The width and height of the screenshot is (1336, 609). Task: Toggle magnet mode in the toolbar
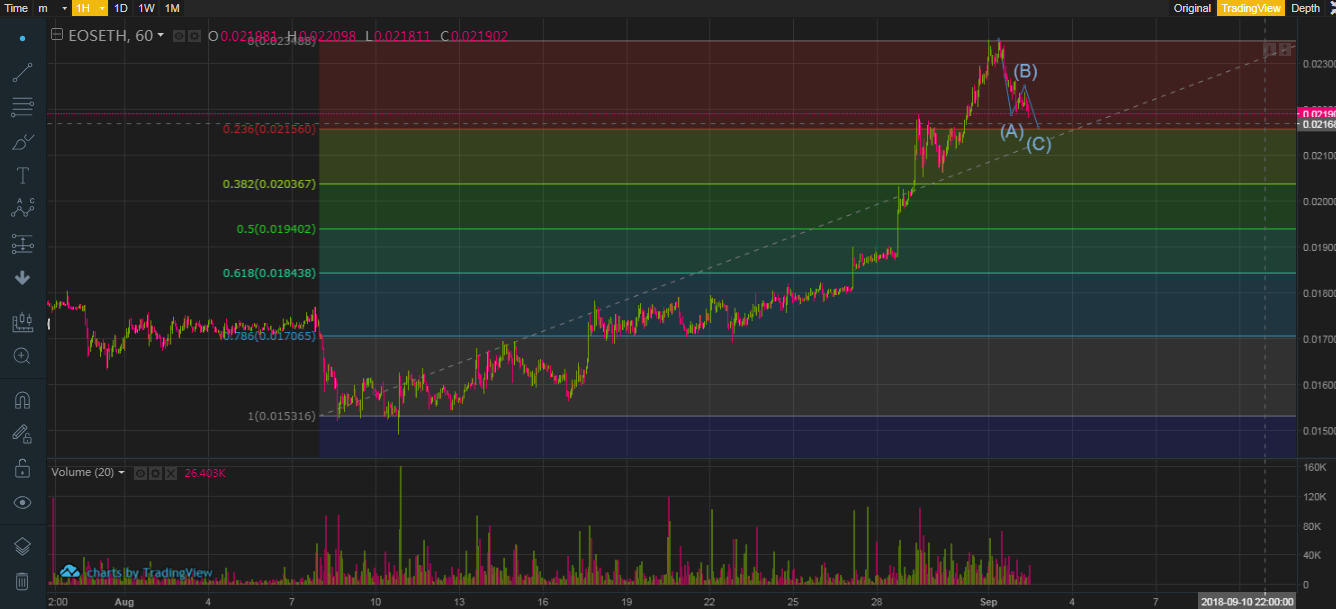[22, 400]
